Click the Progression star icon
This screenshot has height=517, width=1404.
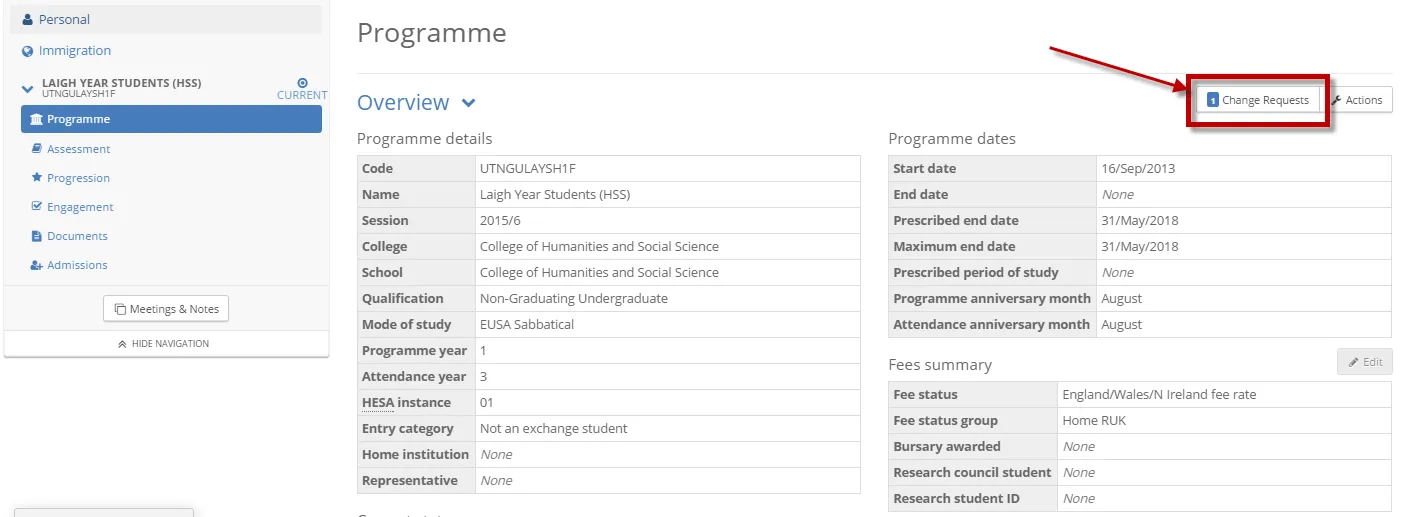(x=37, y=177)
